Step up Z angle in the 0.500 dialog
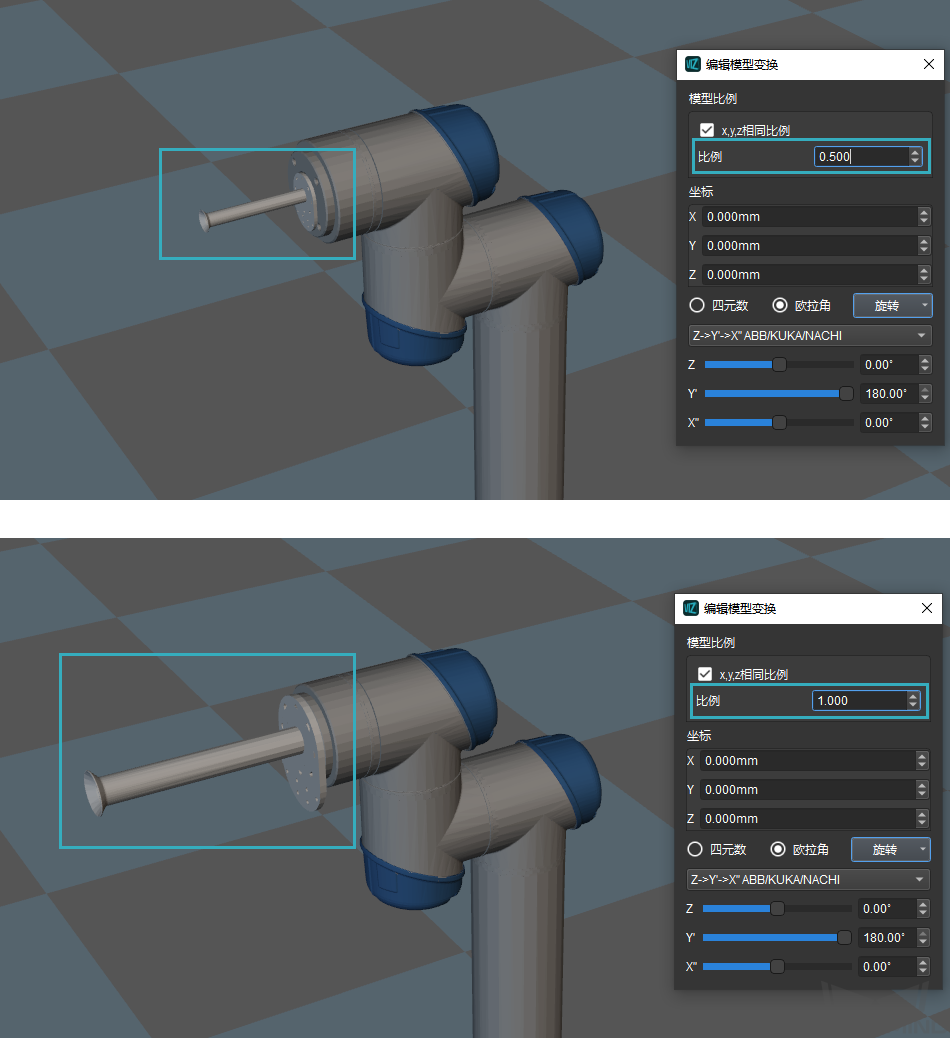Image resolution: width=950 pixels, height=1038 pixels. (x=925, y=360)
